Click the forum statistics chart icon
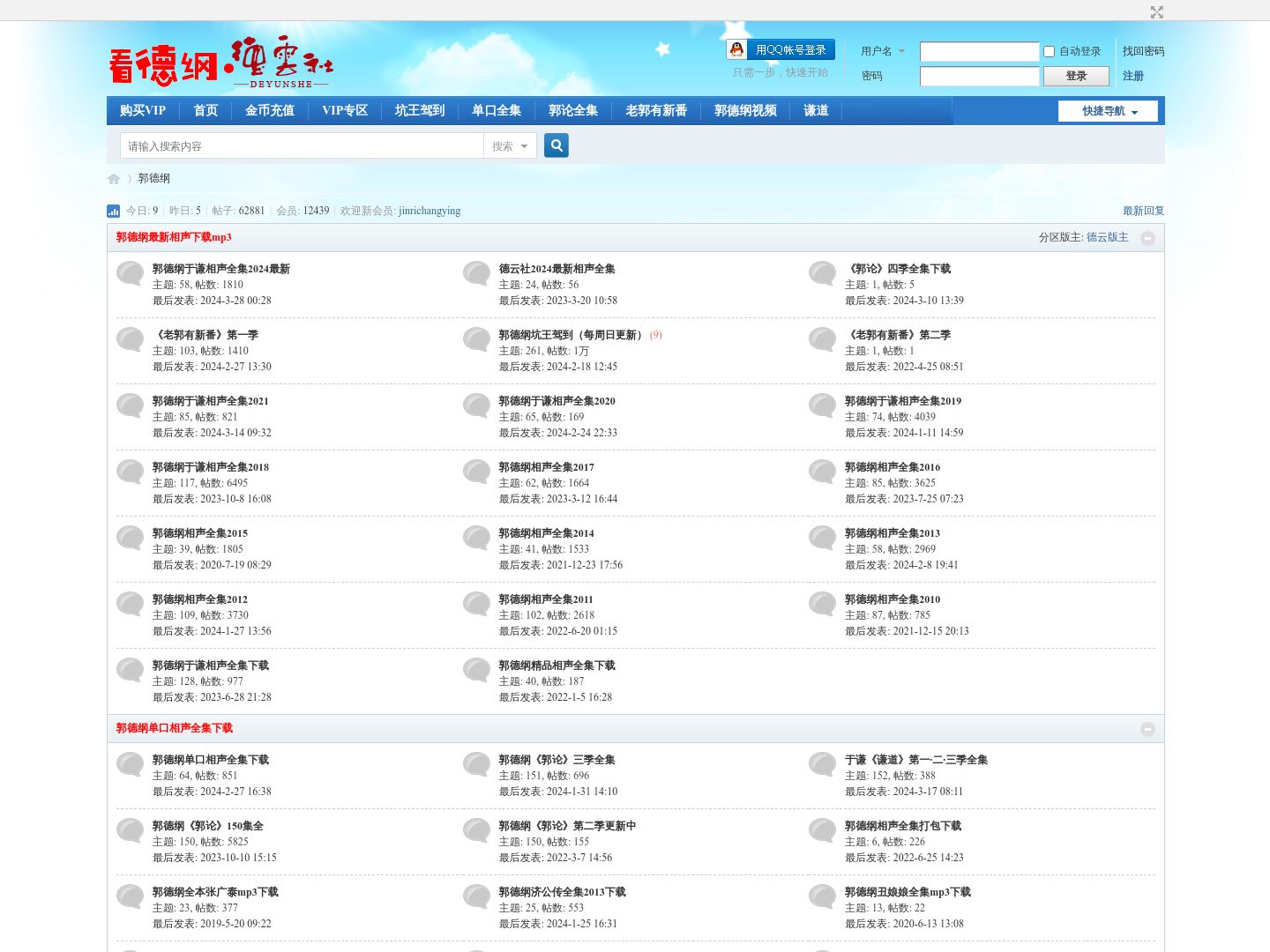Image resolution: width=1270 pixels, height=952 pixels. coord(114,211)
